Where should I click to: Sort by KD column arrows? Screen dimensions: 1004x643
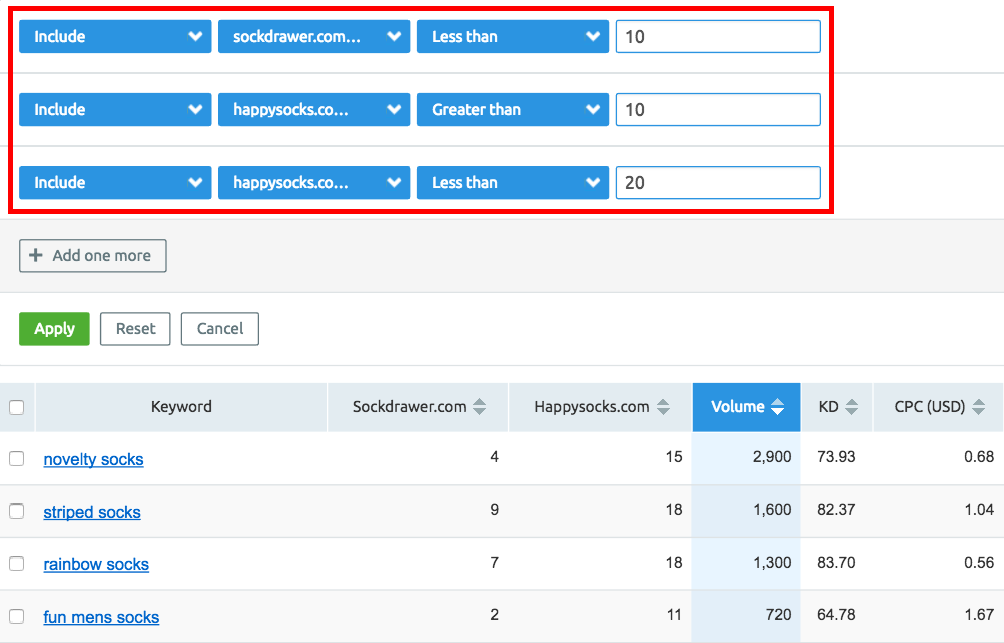[852, 407]
